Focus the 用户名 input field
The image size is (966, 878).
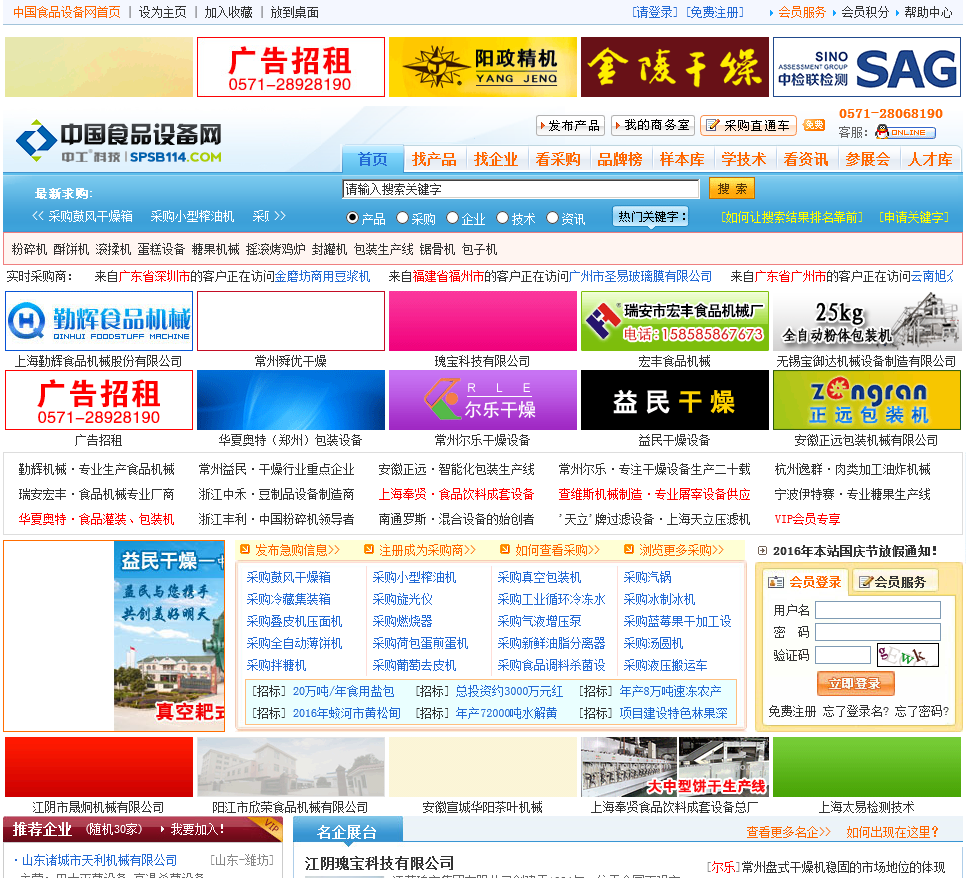coord(878,610)
